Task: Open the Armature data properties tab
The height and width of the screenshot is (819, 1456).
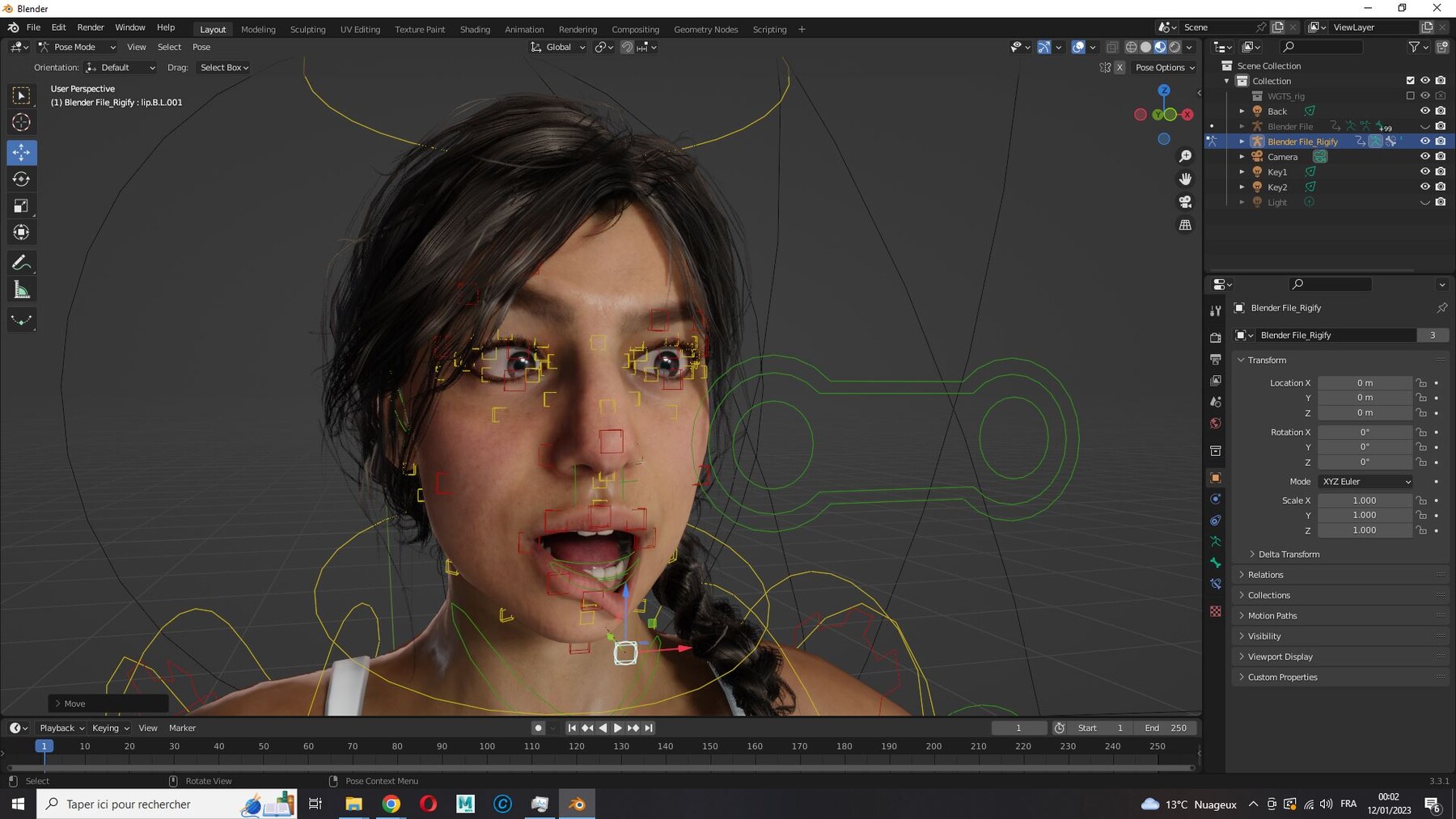Action: point(1215,541)
